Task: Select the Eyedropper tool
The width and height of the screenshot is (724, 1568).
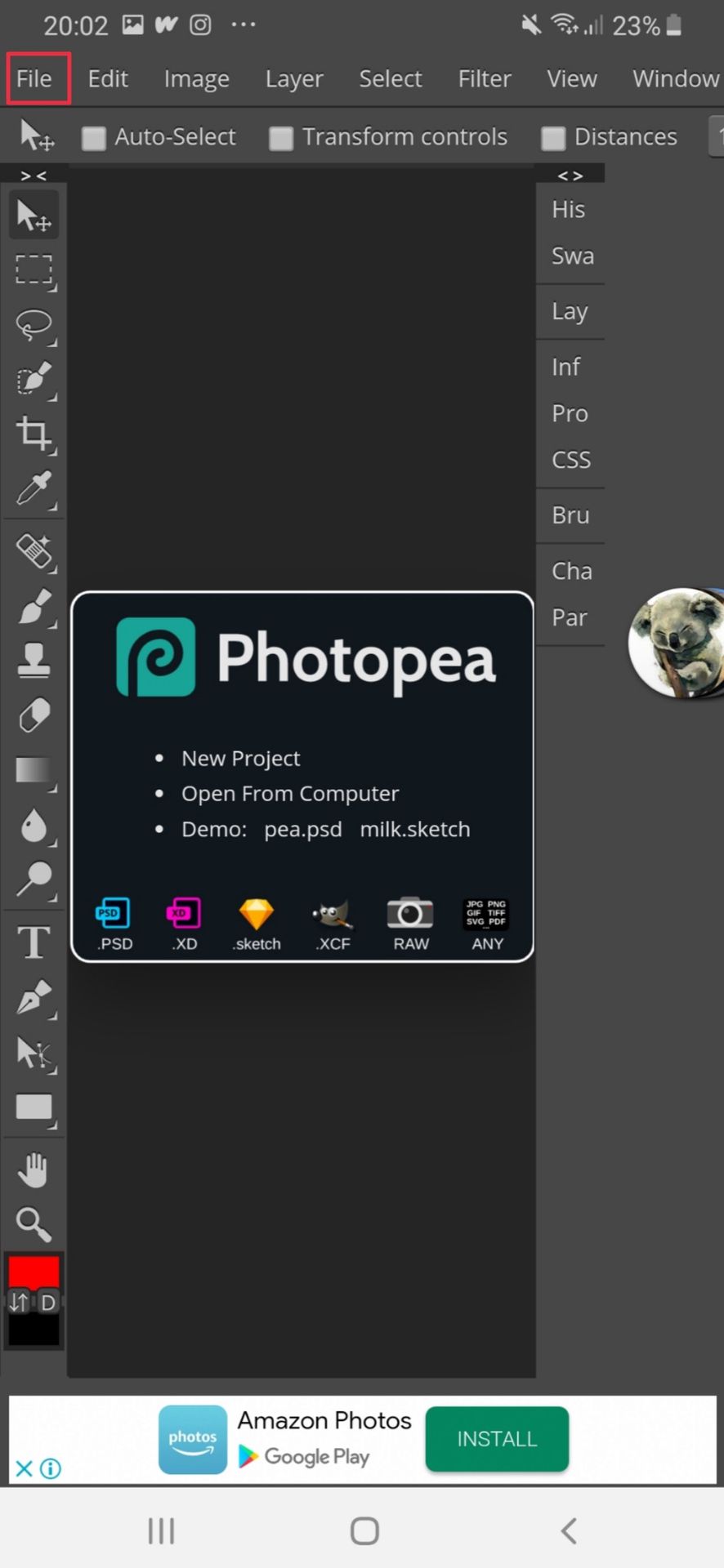Action: (x=34, y=488)
